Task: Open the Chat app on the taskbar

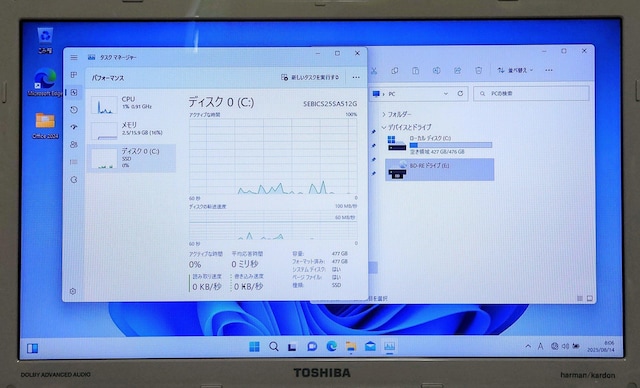Action: 312,347
